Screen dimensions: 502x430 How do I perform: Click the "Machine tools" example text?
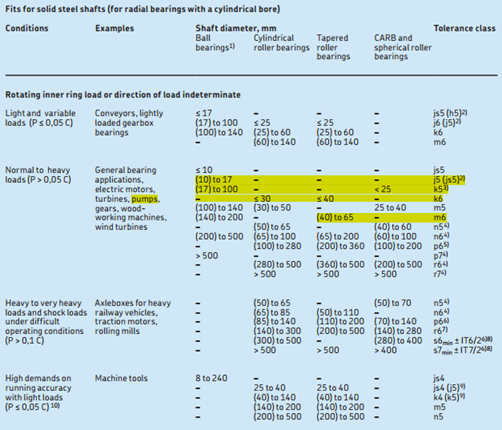click(x=121, y=378)
